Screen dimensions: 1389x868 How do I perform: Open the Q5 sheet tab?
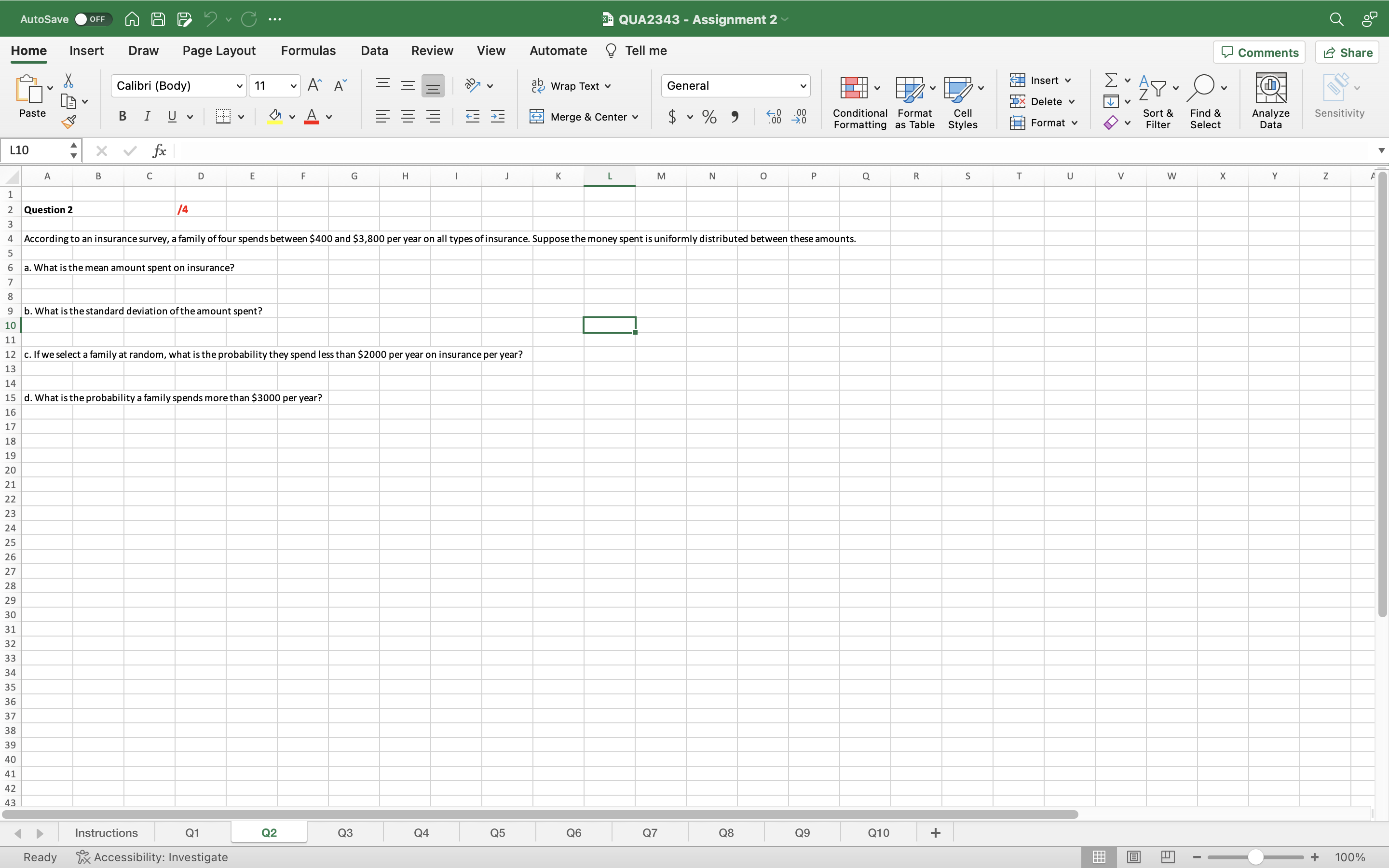point(496,832)
